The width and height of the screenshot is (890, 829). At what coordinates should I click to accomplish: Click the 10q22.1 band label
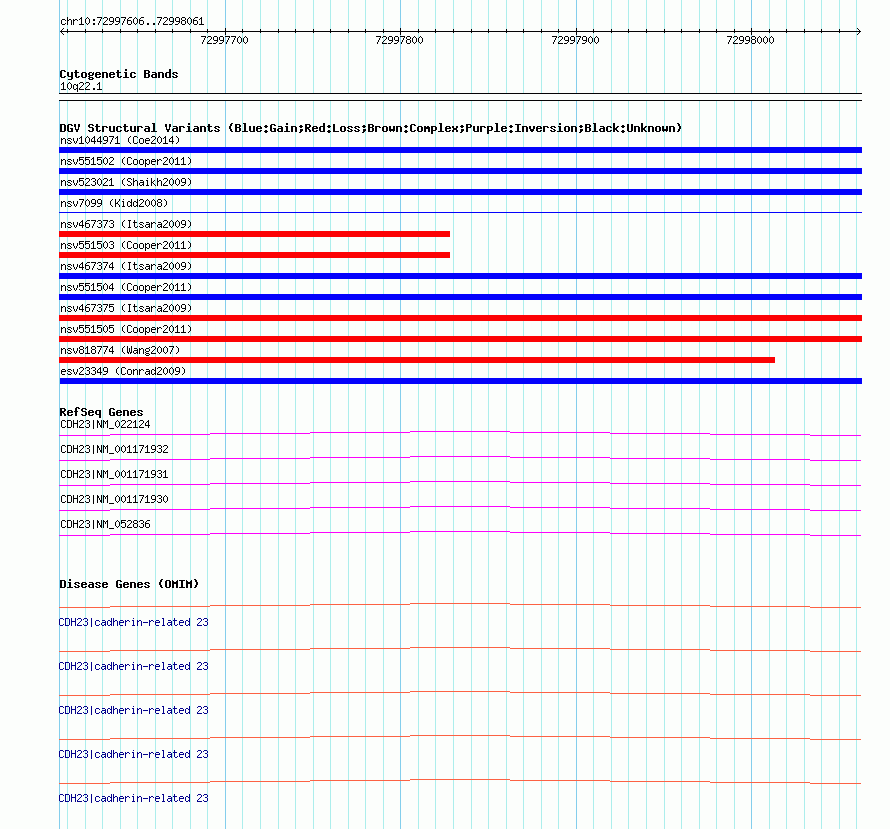click(81, 87)
